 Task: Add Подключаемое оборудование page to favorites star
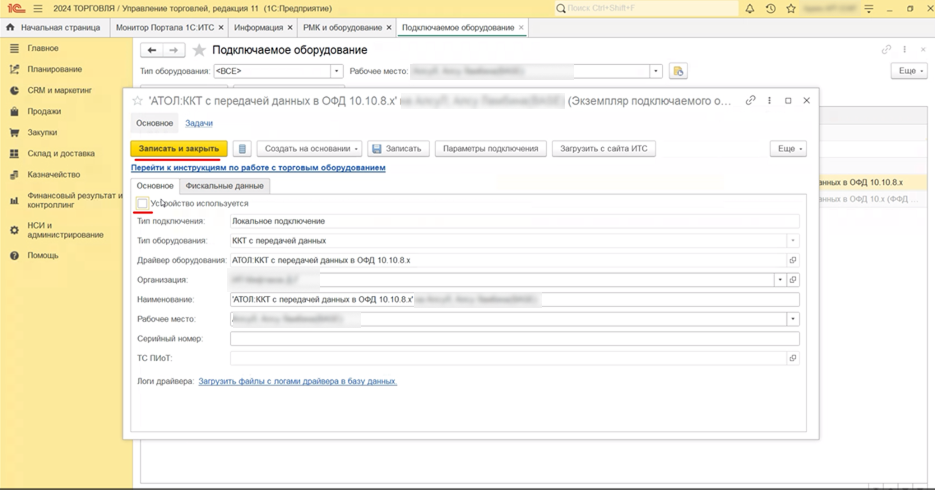pyautogui.click(x=199, y=50)
